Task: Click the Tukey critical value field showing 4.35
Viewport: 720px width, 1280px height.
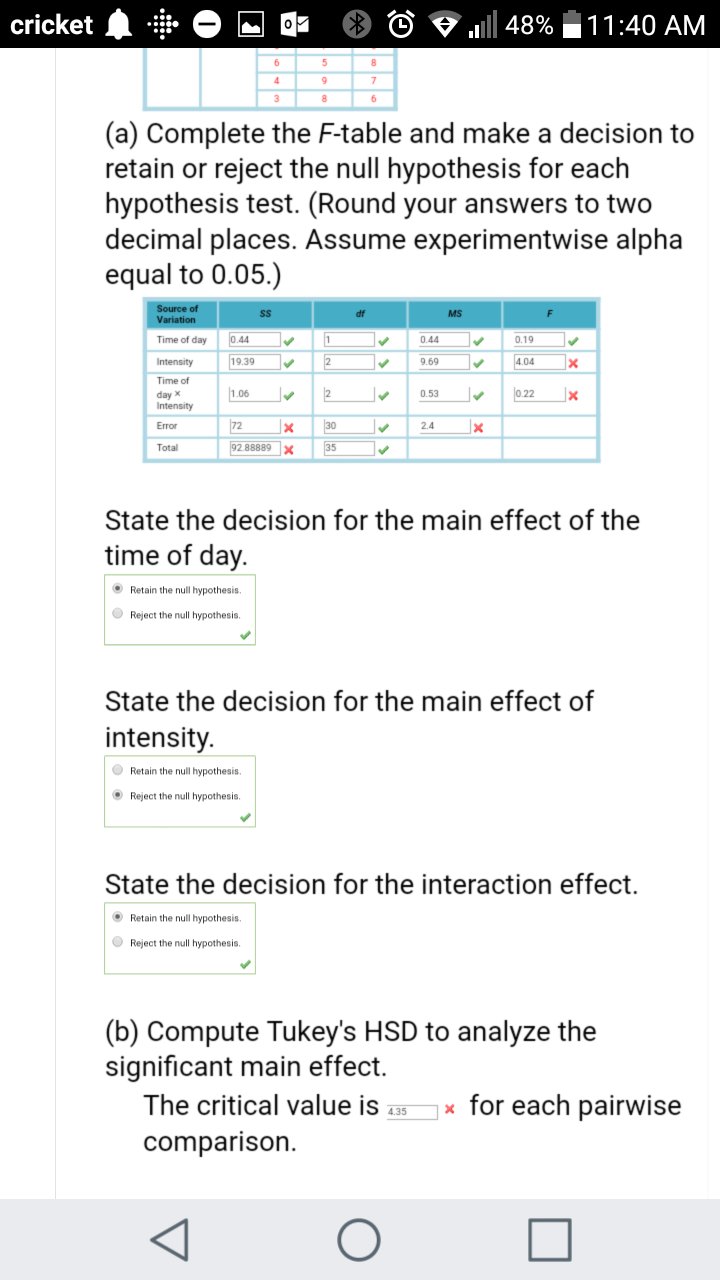Action: click(412, 1111)
